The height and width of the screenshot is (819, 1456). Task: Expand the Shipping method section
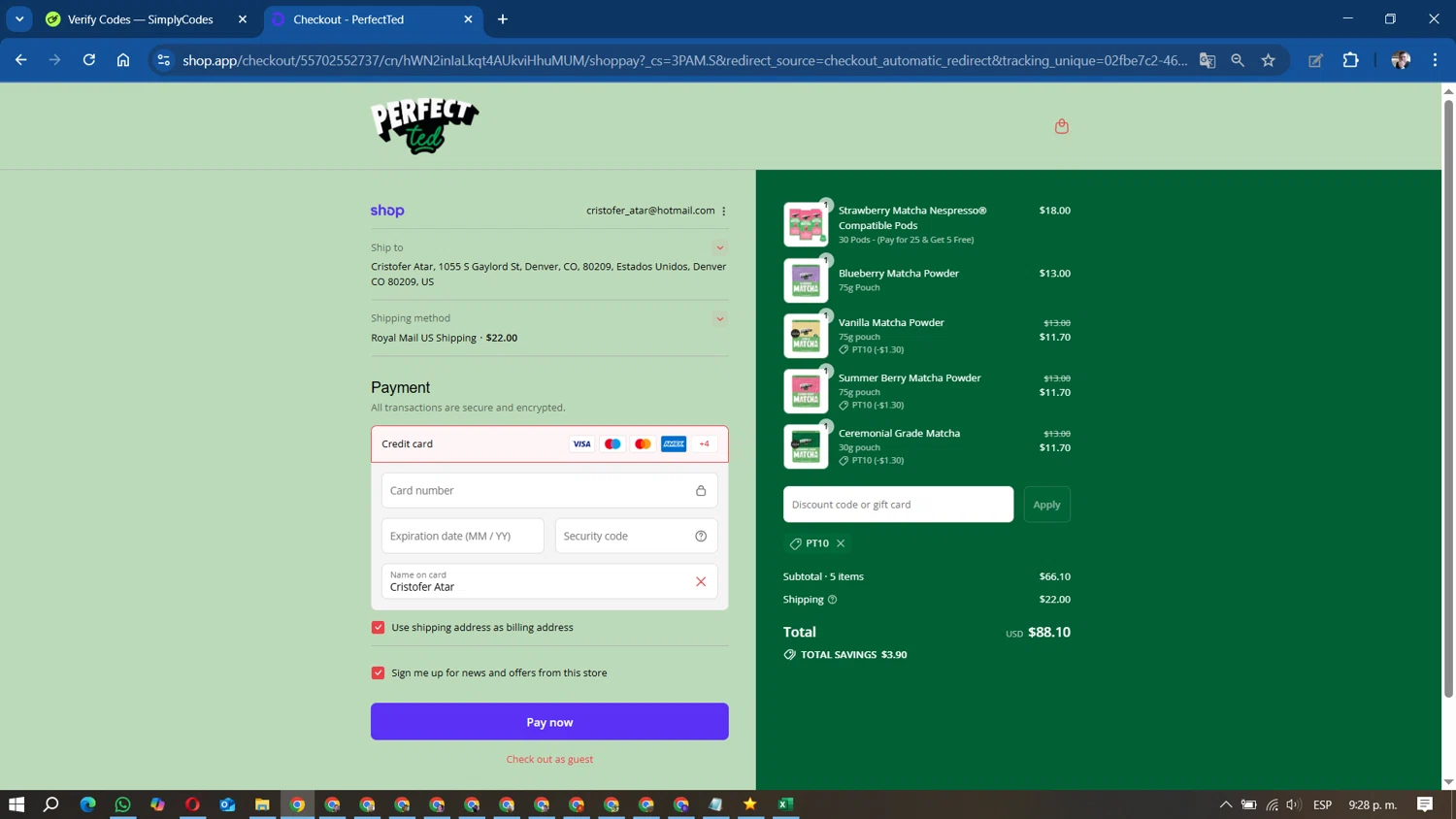pyautogui.click(x=720, y=319)
